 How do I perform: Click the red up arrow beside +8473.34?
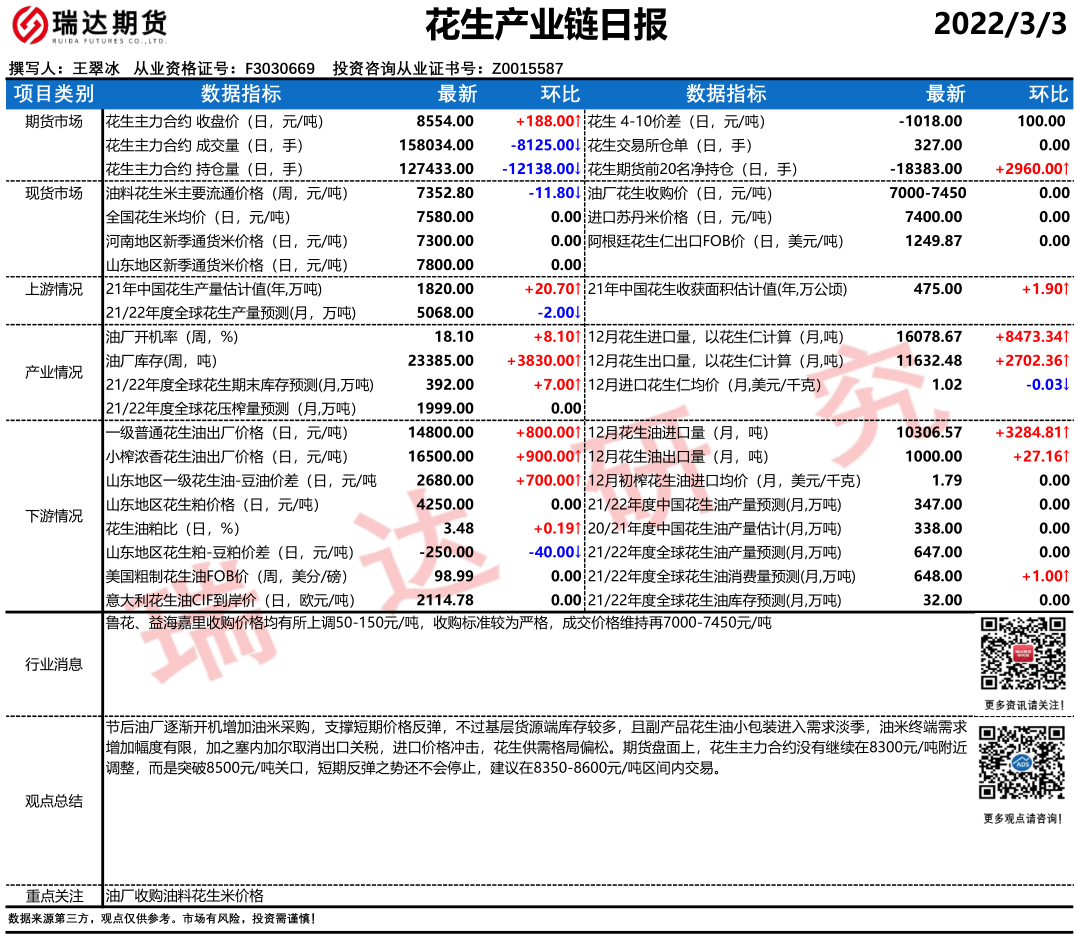click(1066, 337)
